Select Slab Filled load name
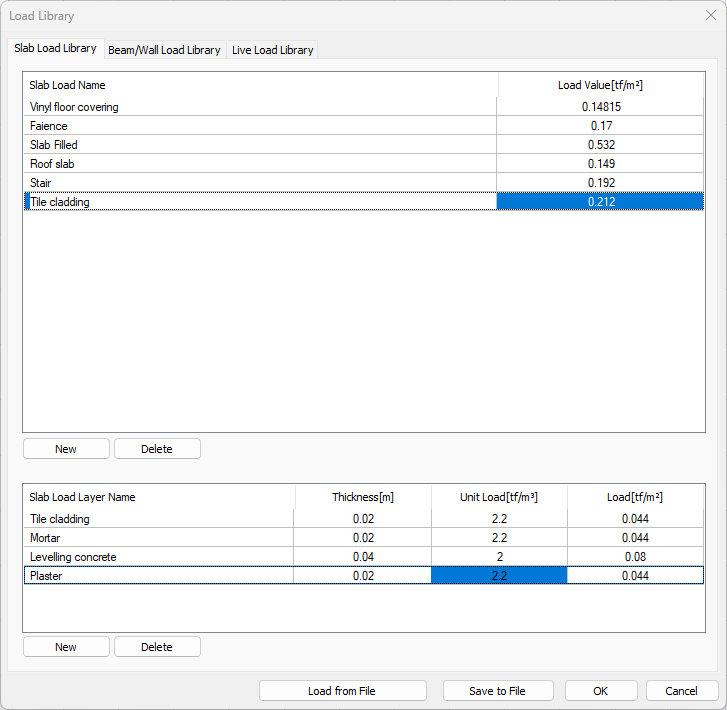Viewport: 727px width, 710px height. 54,145
